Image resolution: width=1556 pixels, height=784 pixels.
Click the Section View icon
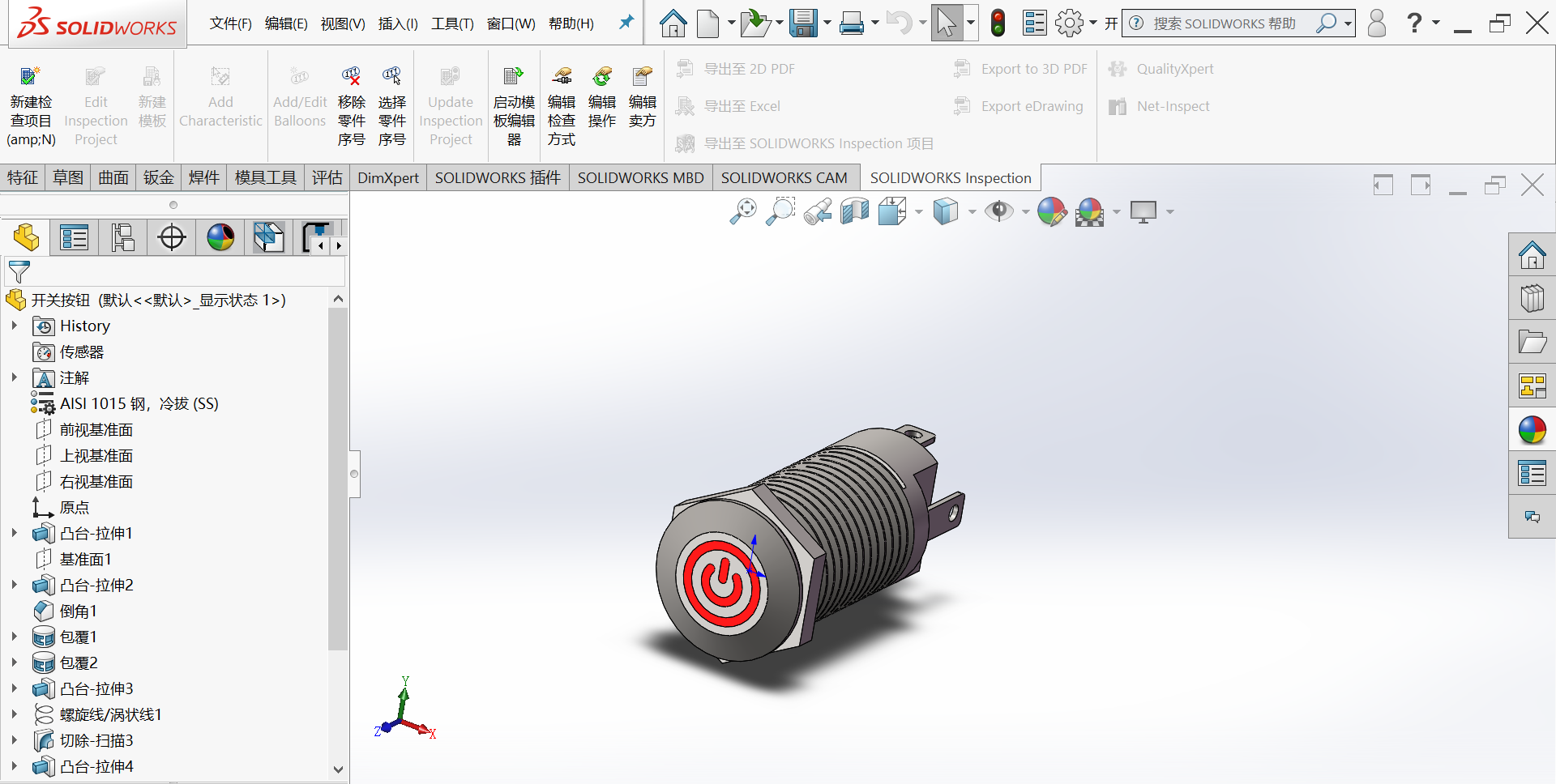pos(855,211)
